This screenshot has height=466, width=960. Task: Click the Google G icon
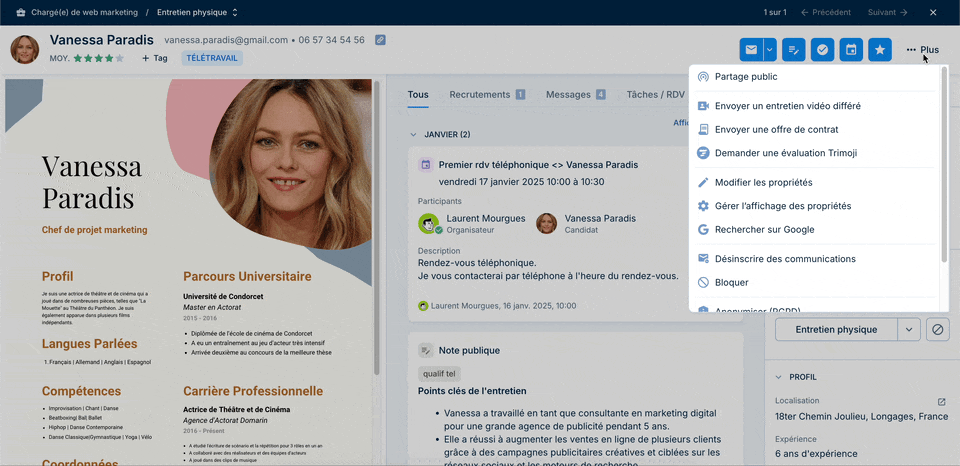pyautogui.click(x=703, y=230)
